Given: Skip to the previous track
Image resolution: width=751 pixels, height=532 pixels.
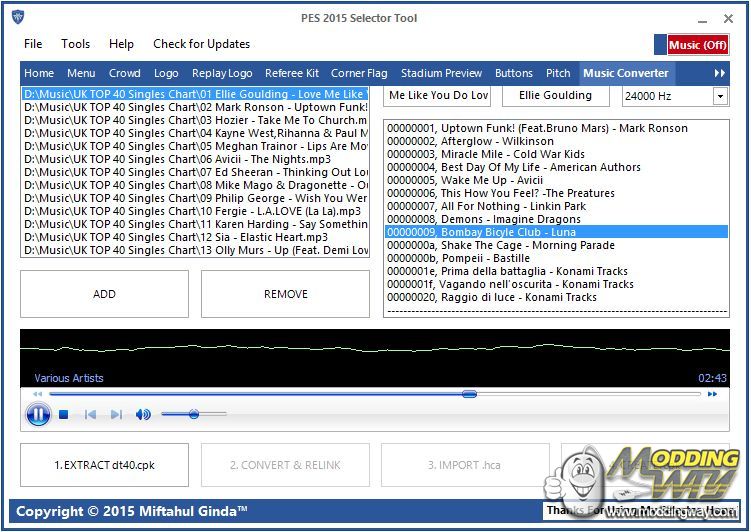Looking at the screenshot, I should pos(90,414).
